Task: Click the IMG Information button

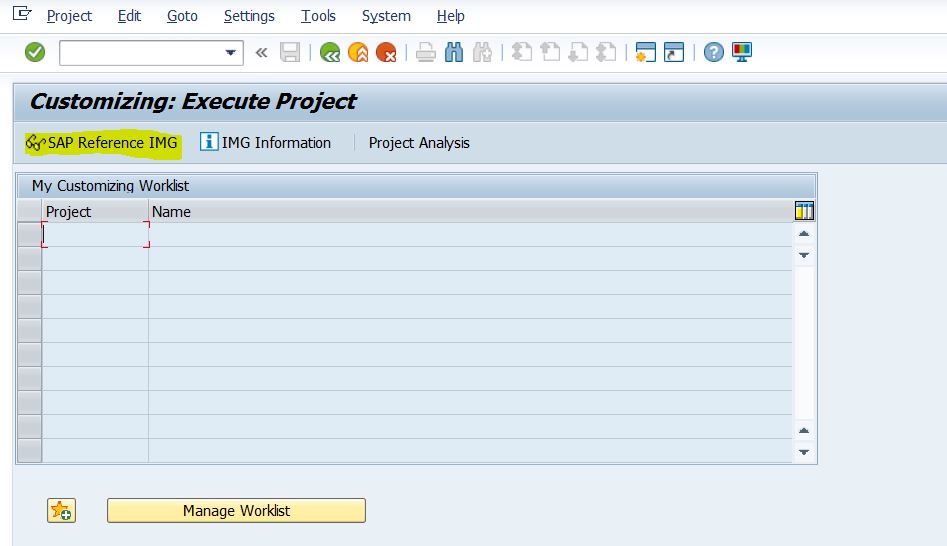Action: 266,143
